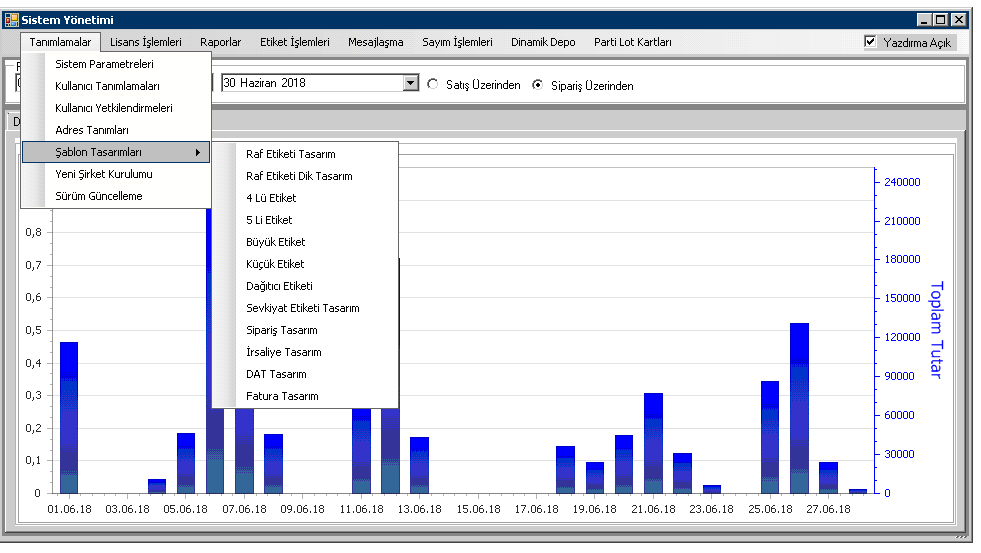Click the chart bar above 25.06.18
The height and width of the screenshot is (553, 981).
coord(770,437)
